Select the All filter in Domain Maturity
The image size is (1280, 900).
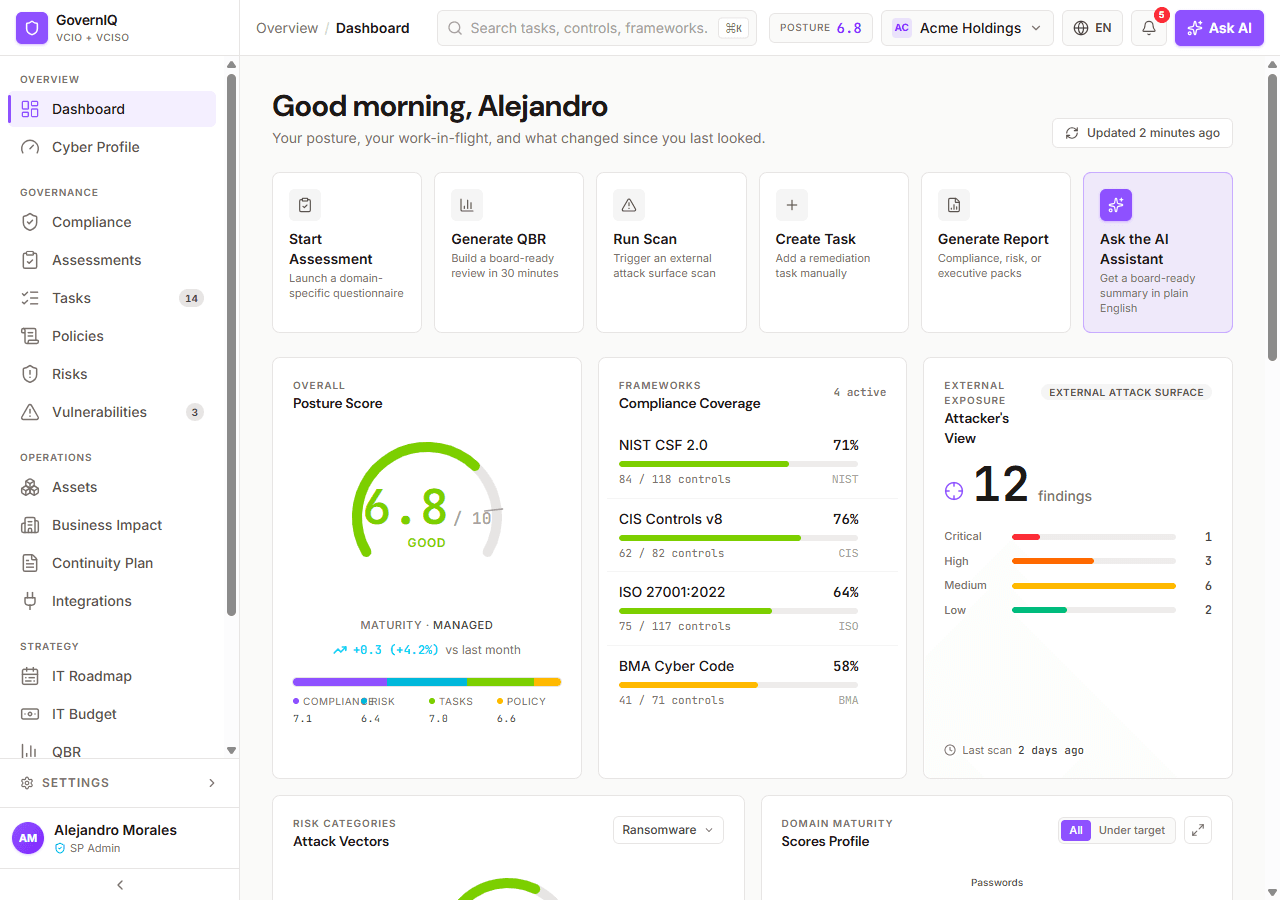1076,830
